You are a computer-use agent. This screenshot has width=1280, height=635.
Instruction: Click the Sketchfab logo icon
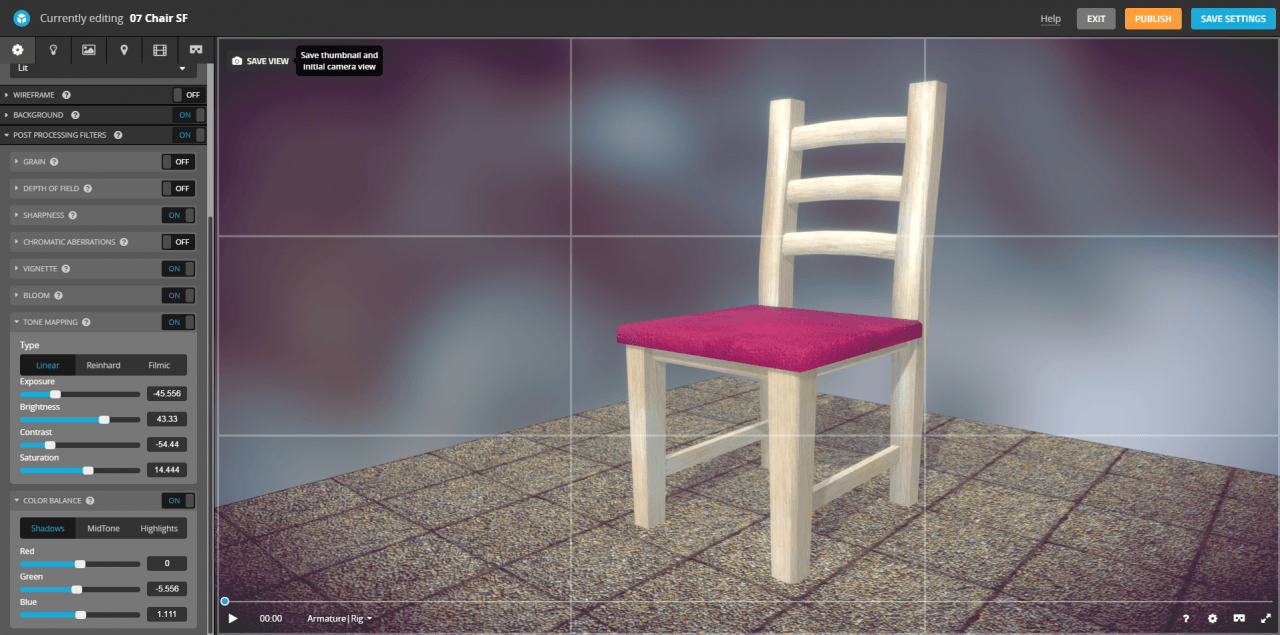coord(21,18)
